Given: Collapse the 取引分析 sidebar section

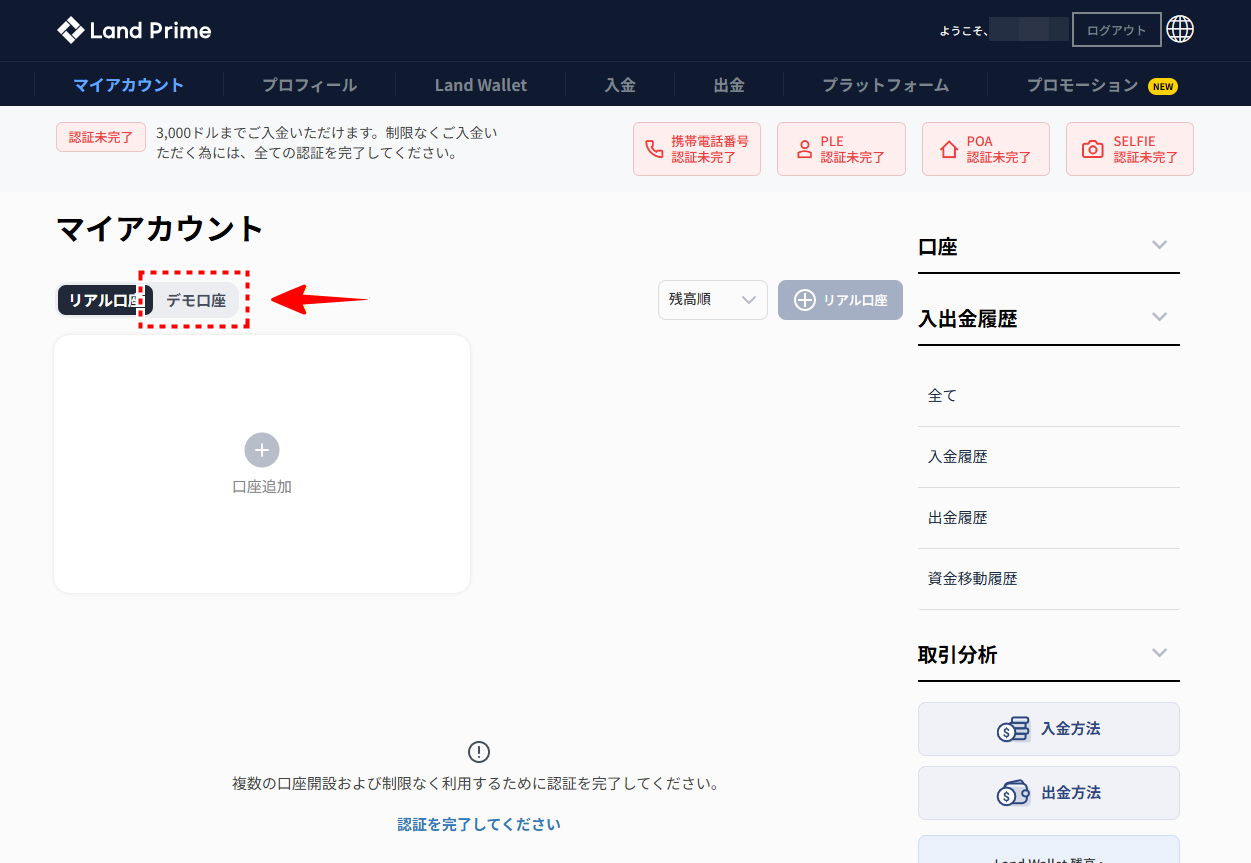Looking at the screenshot, I should point(1159,653).
